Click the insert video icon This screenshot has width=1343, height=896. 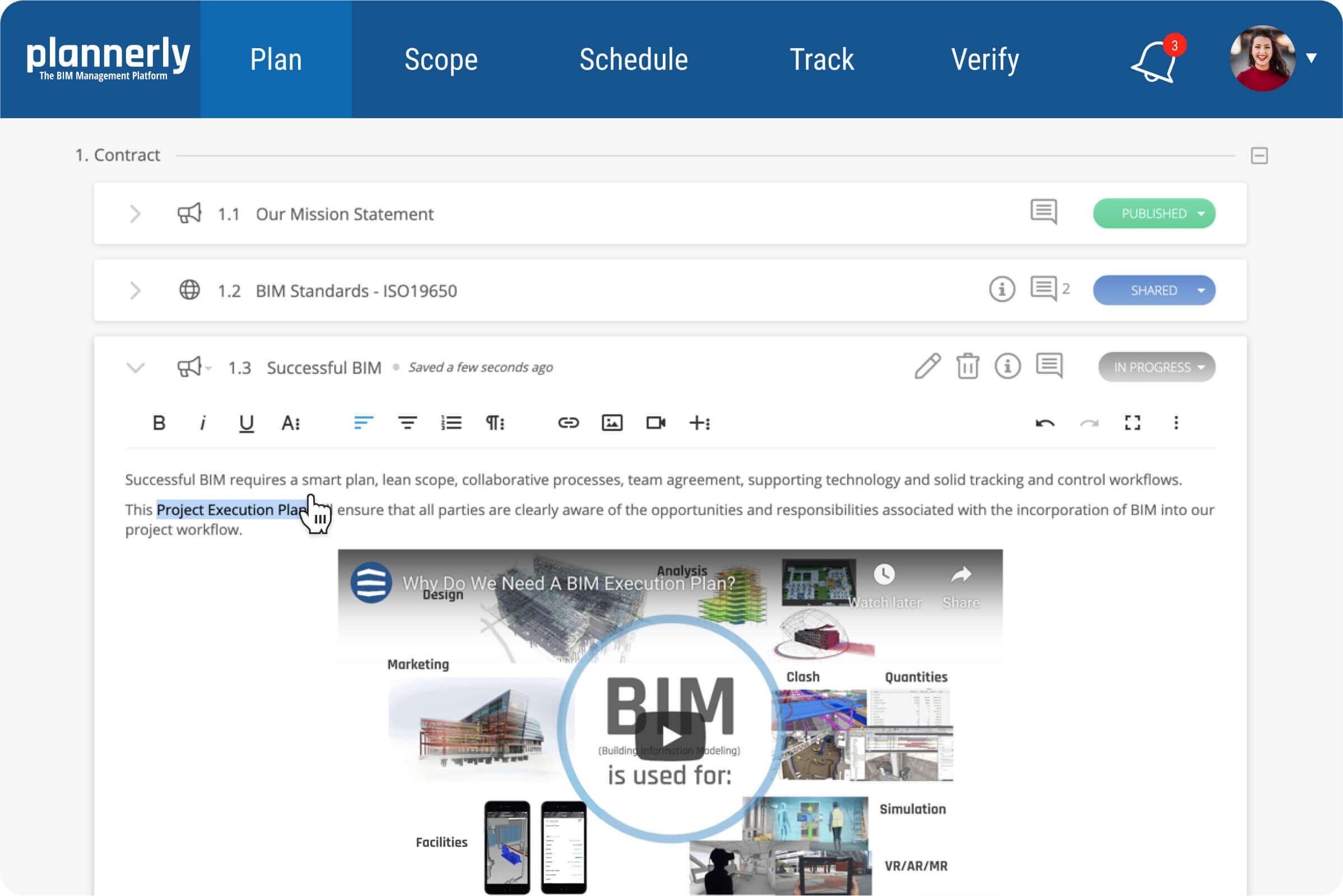(x=655, y=423)
